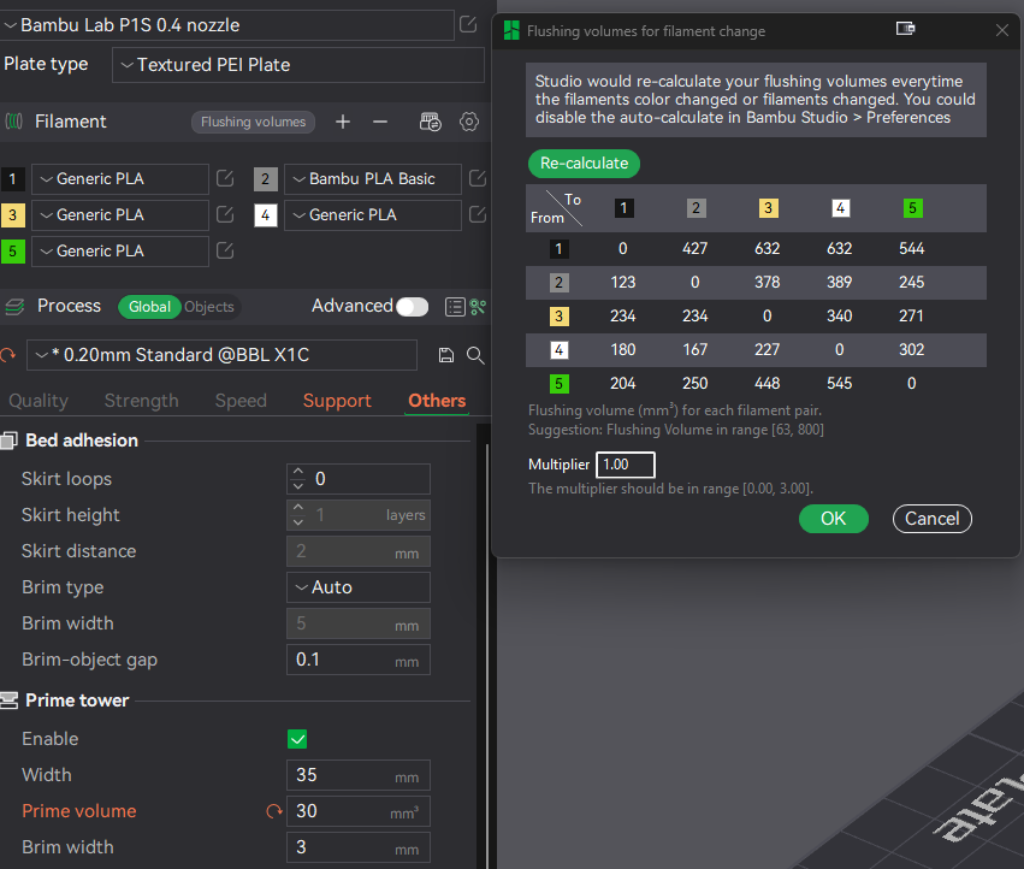Reset Prime volume to default
The height and width of the screenshot is (869, 1024).
coord(274,811)
